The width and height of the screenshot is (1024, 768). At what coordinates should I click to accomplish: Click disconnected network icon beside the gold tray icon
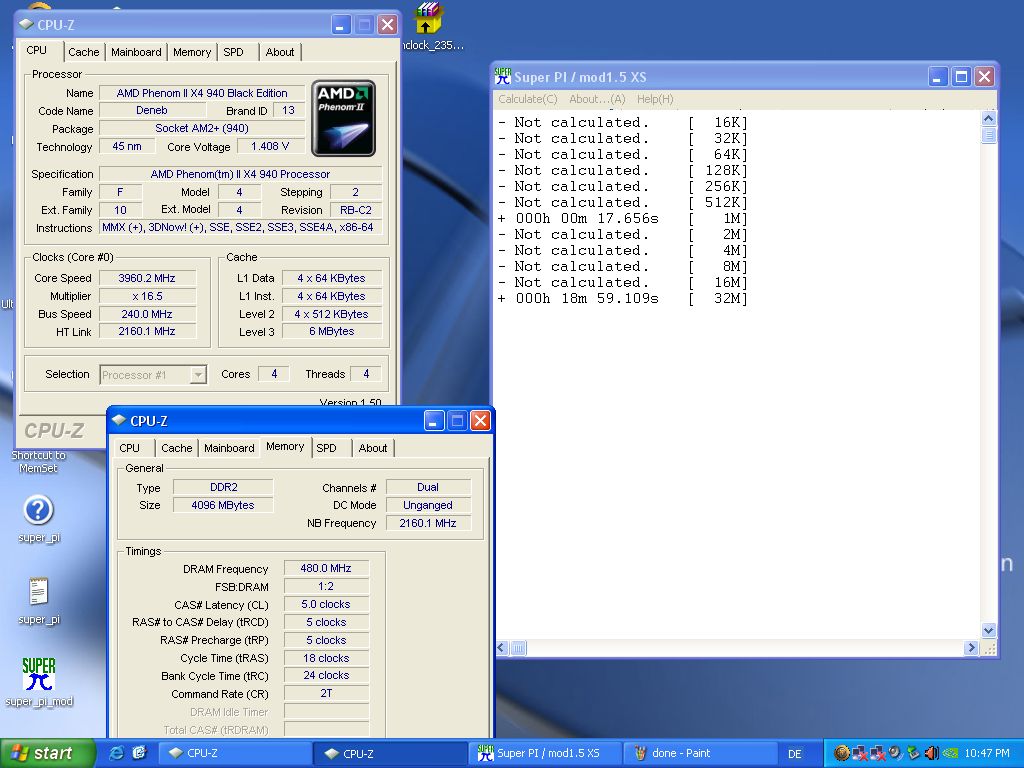[x=859, y=754]
